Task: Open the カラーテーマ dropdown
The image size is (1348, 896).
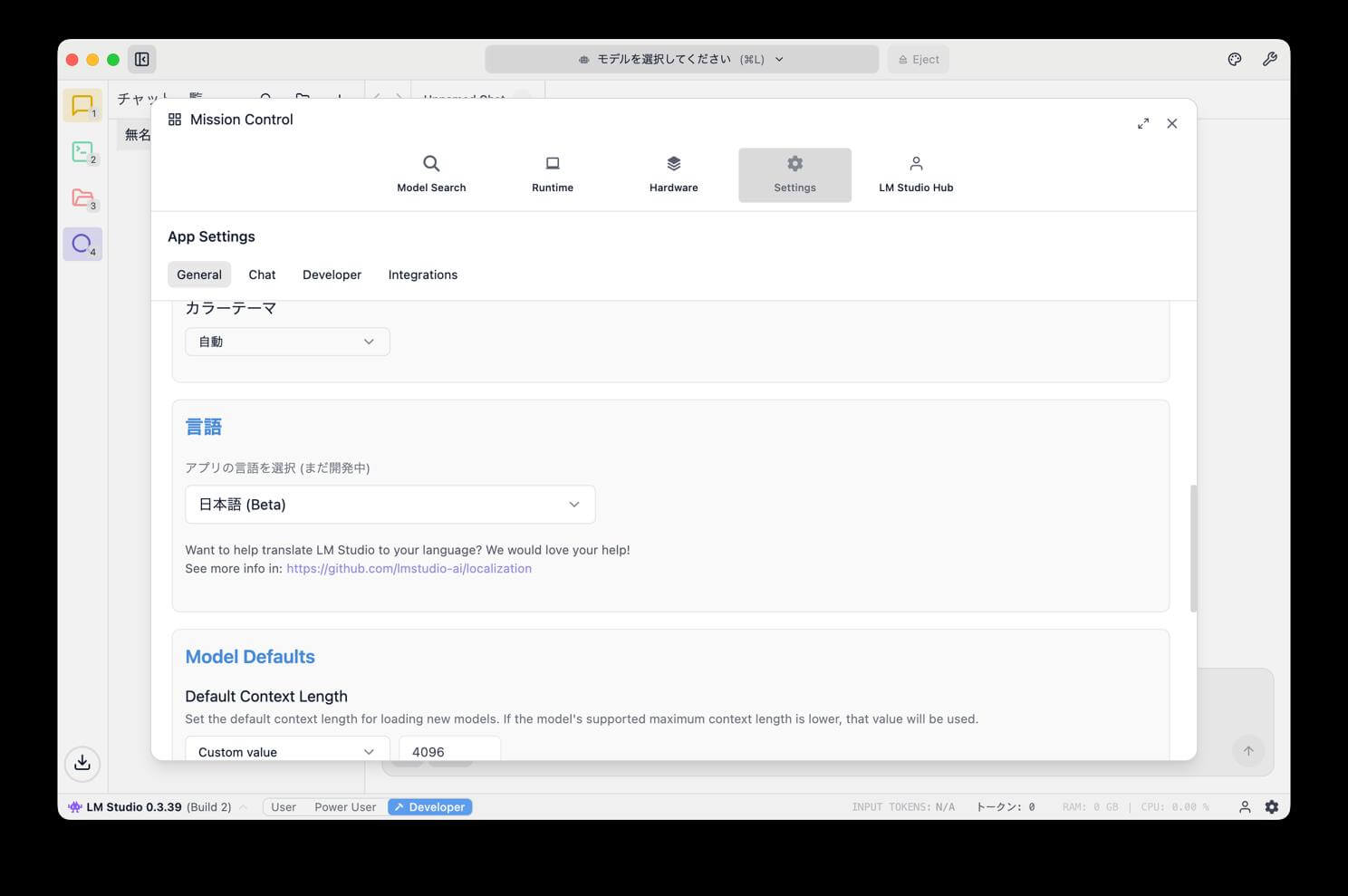Action: point(287,342)
